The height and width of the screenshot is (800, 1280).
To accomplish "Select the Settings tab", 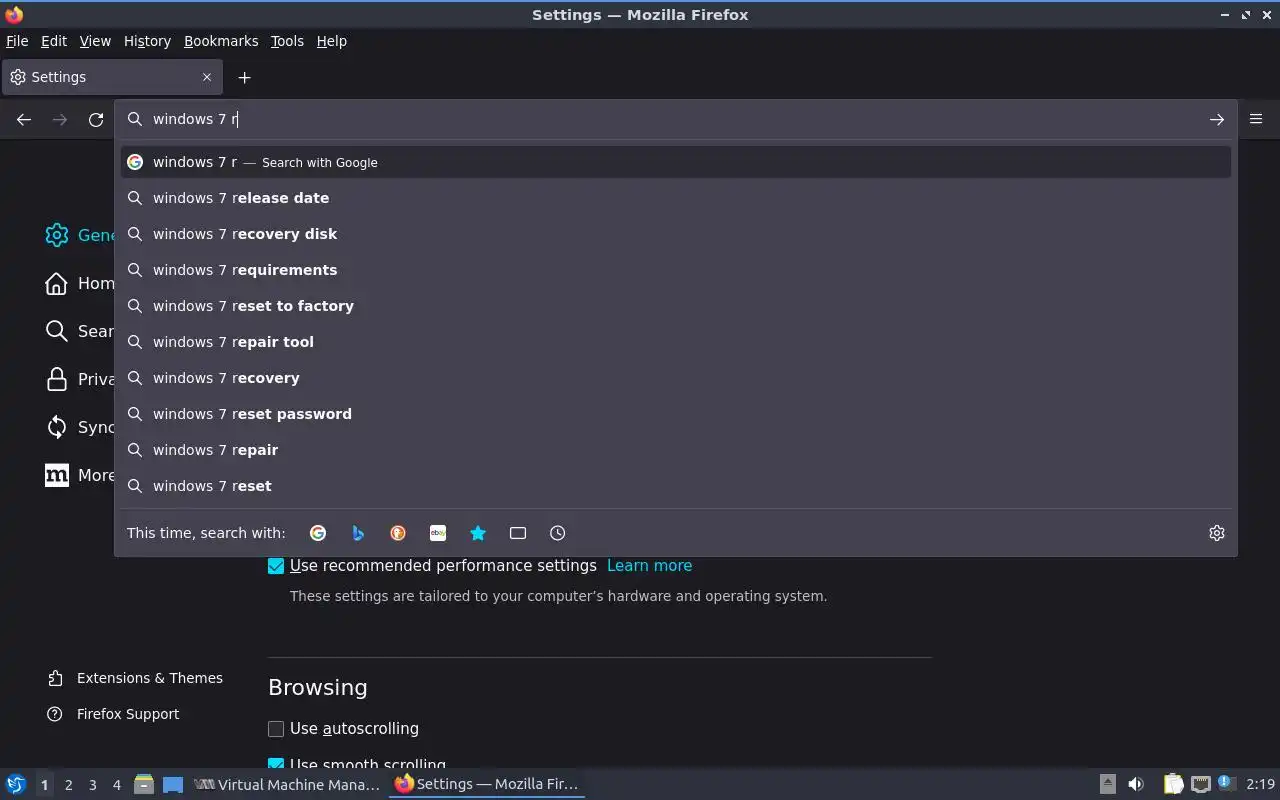I will click(111, 77).
